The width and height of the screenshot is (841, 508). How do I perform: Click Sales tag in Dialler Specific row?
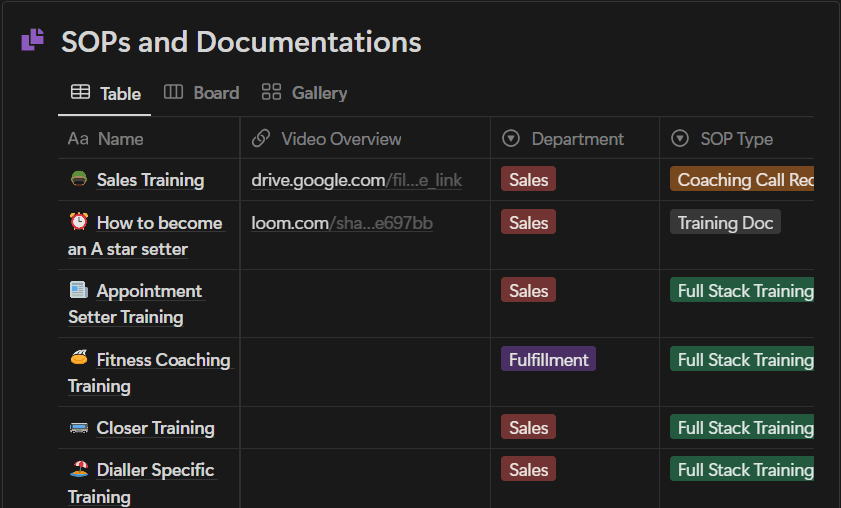[528, 469]
